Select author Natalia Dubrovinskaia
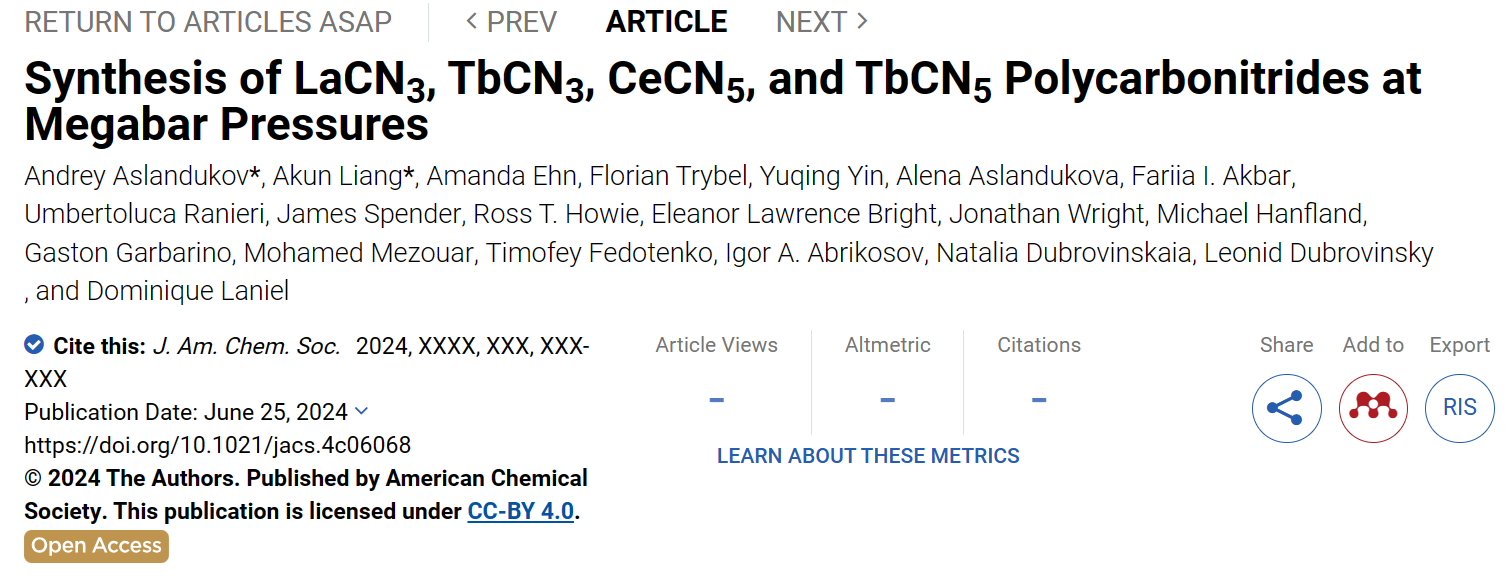The image size is (1509, 579). click(1064, 253)
